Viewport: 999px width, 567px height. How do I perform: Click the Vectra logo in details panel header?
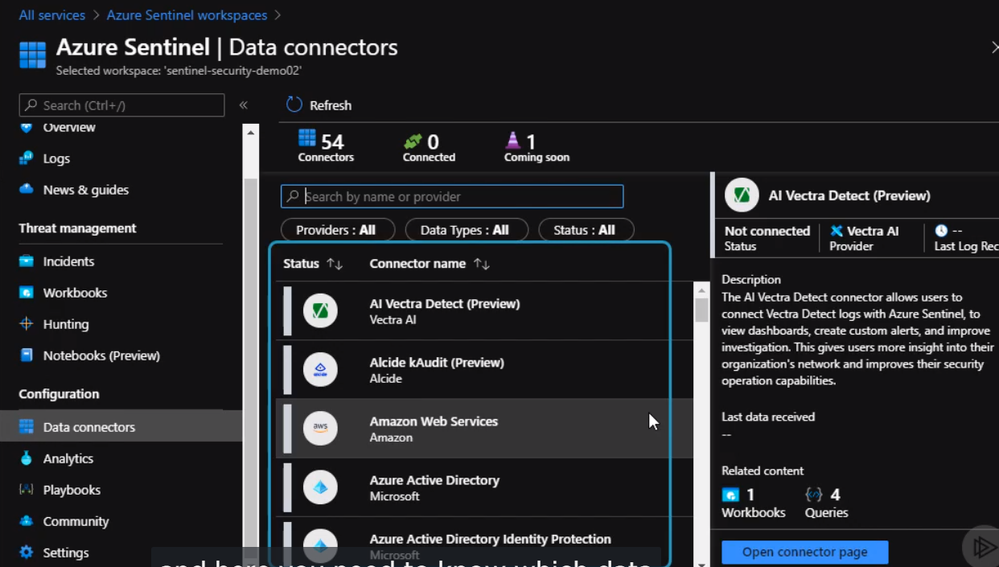(x=742, y=195)
